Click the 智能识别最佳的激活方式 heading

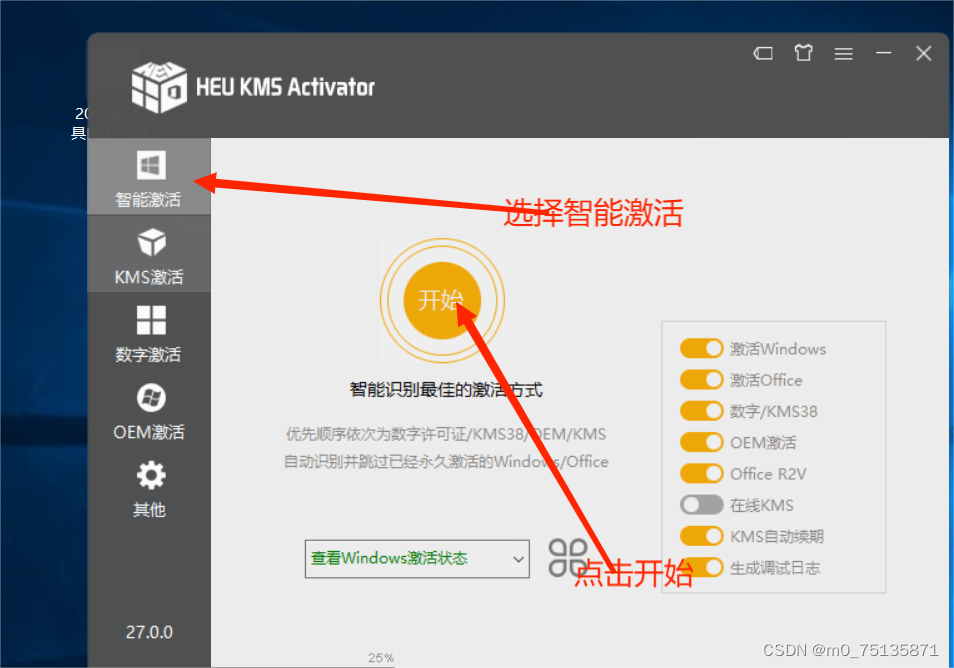[446, 390]
